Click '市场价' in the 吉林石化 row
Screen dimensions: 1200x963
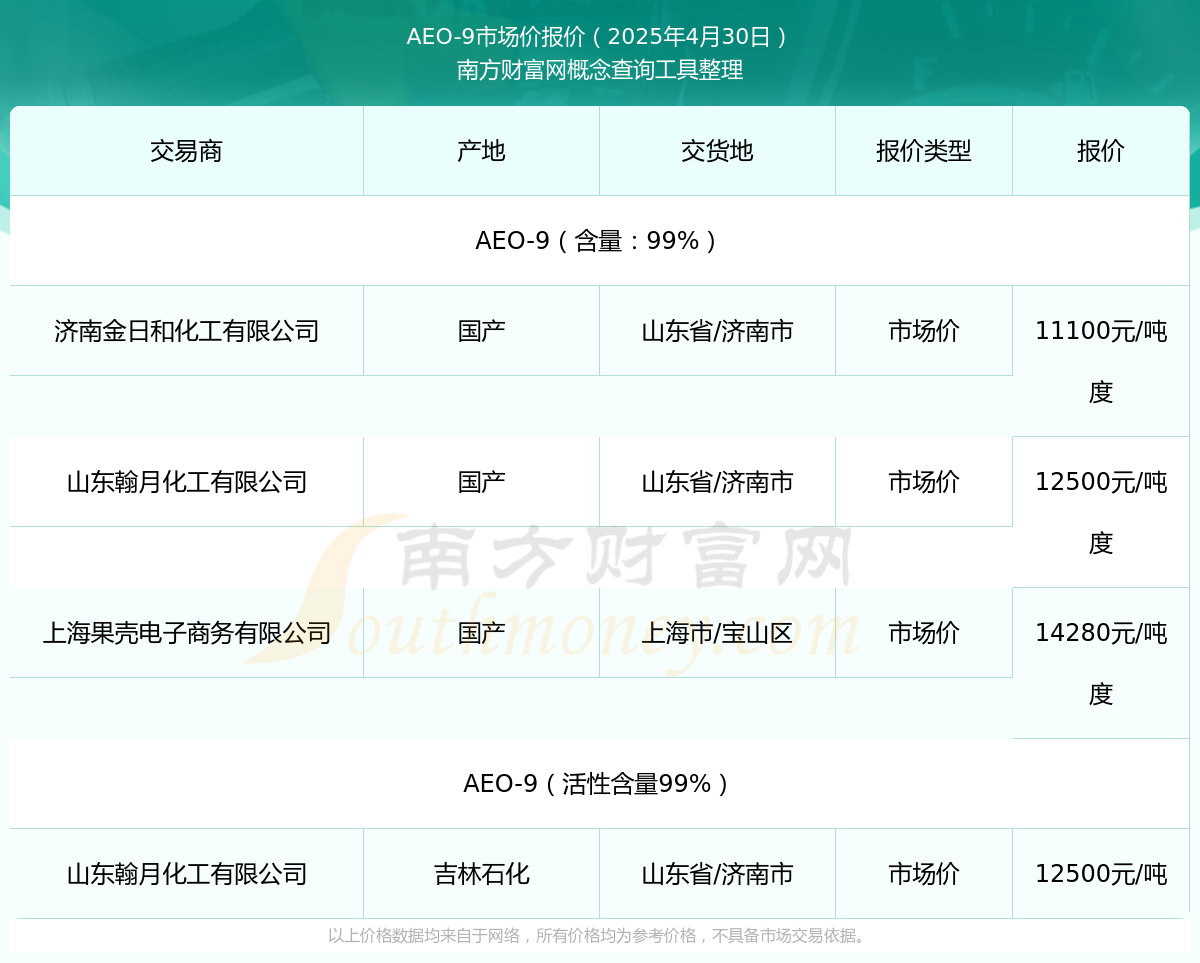(924, 874)
